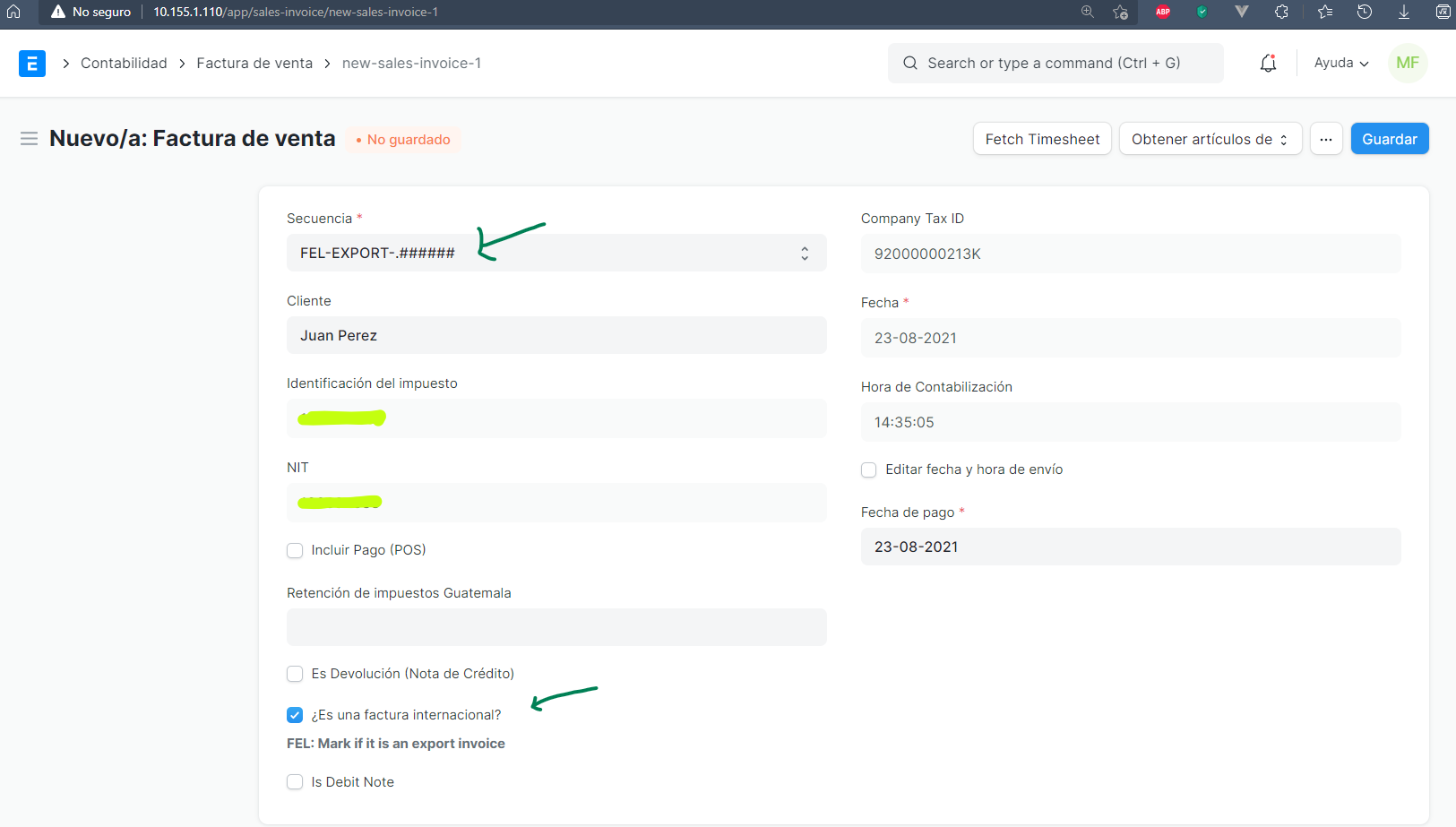Click the browser zoom magnifier icon

[1088, 12]
